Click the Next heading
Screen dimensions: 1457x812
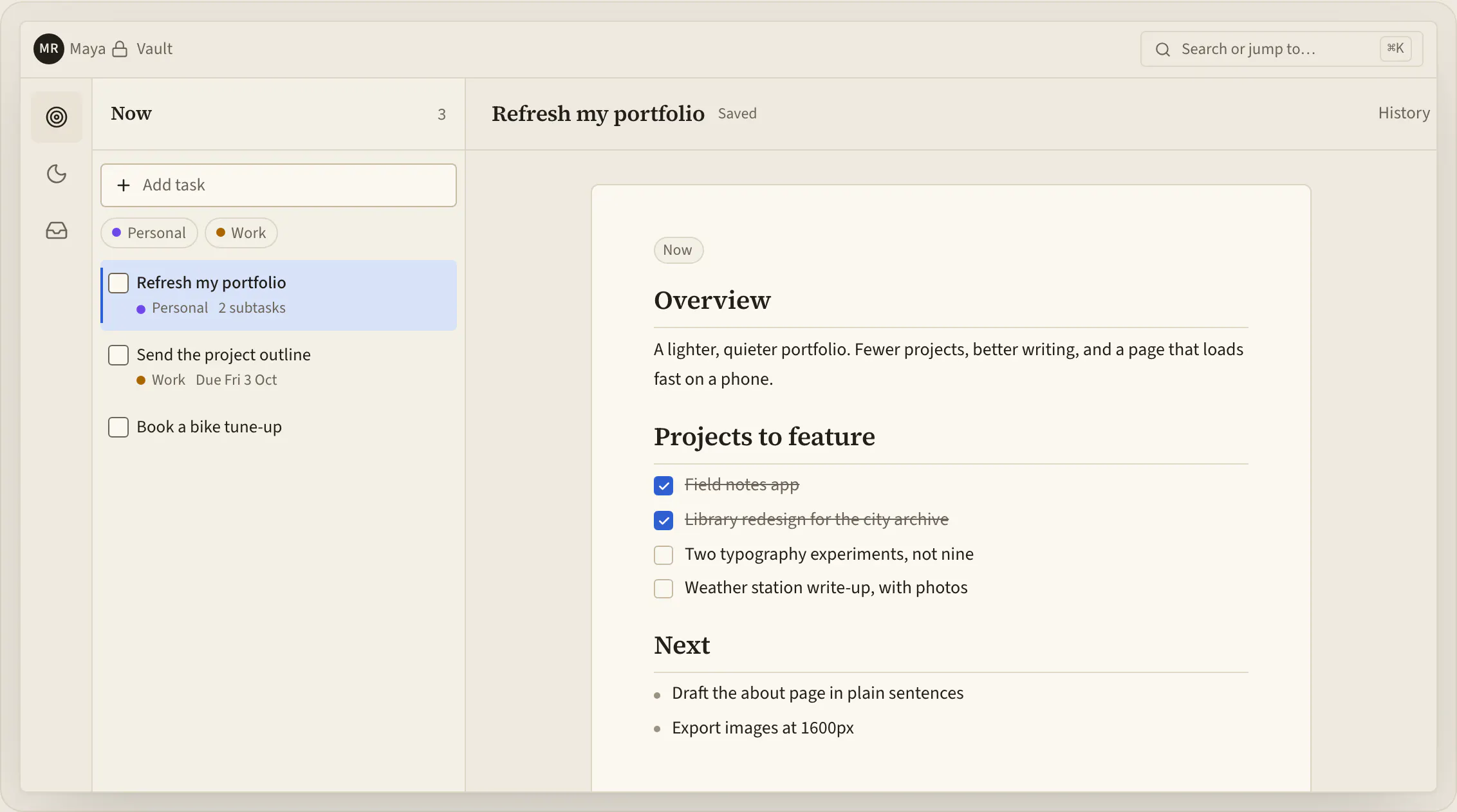682,645
